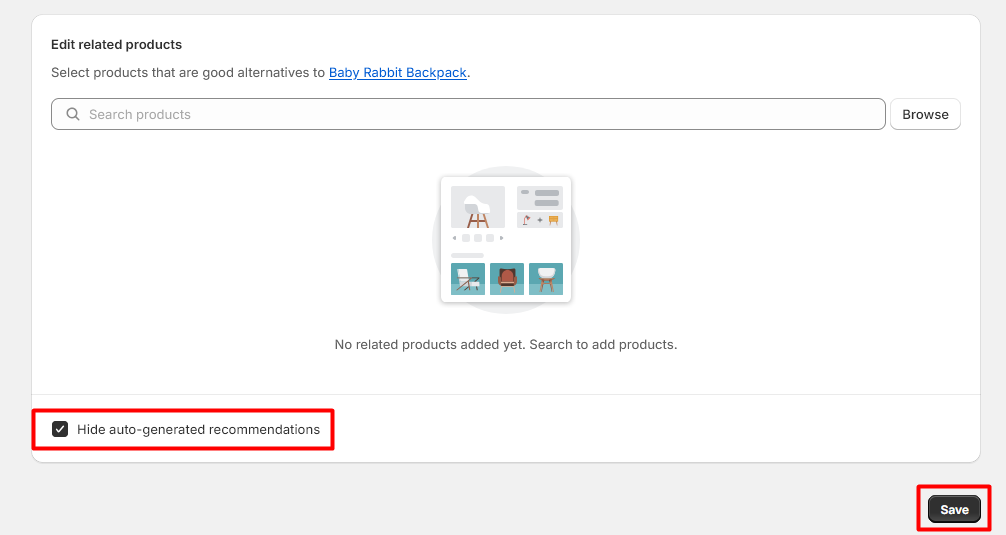Click the left carousel arrow in illustration
Viewport: 1006px width, 535px height.
[x=454, y=238]
